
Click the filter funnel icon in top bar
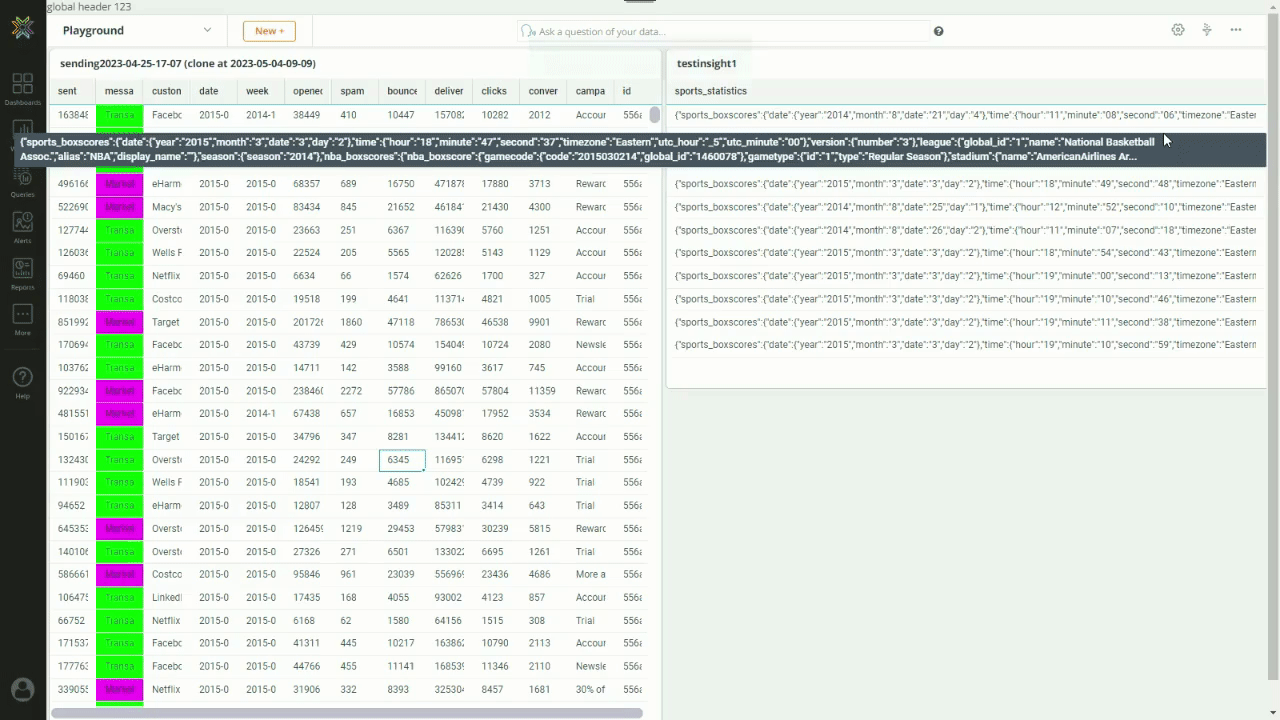[x=1207, y=30]
